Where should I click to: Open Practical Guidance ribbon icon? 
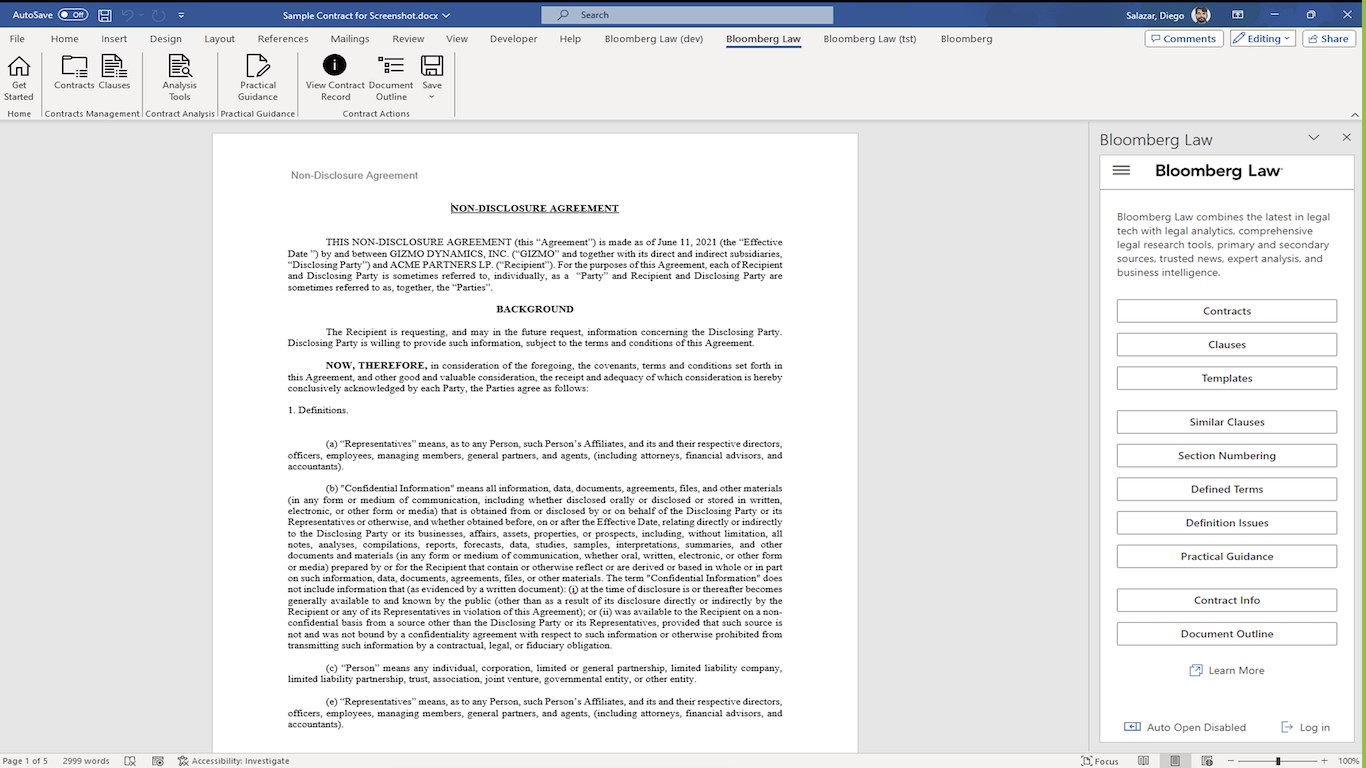pos(258,78)
